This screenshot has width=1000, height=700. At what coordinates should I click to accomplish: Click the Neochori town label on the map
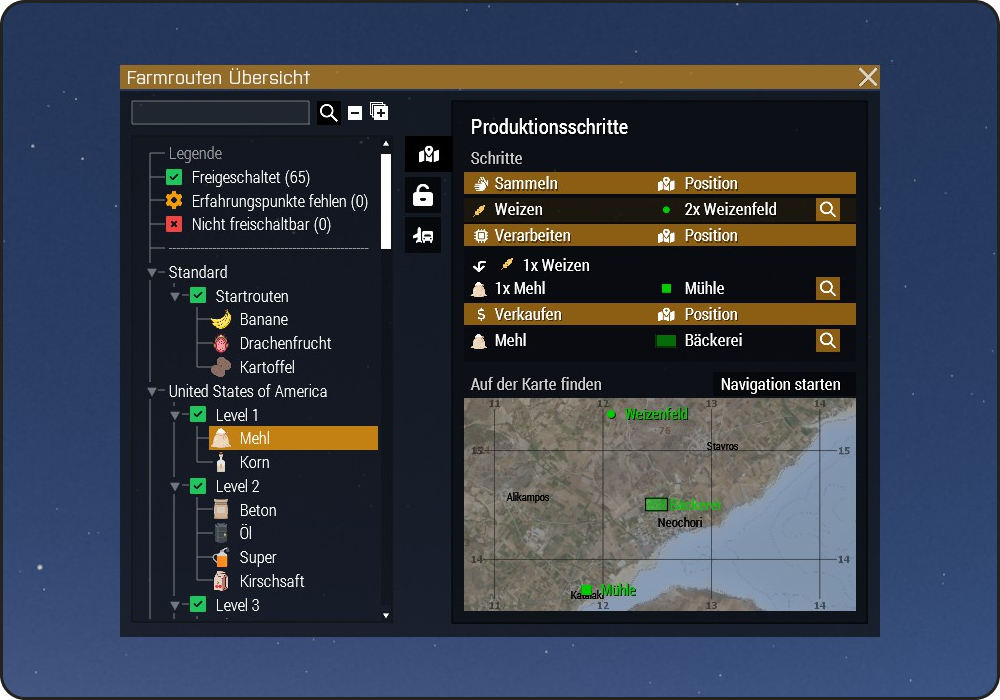click(680, 523)
